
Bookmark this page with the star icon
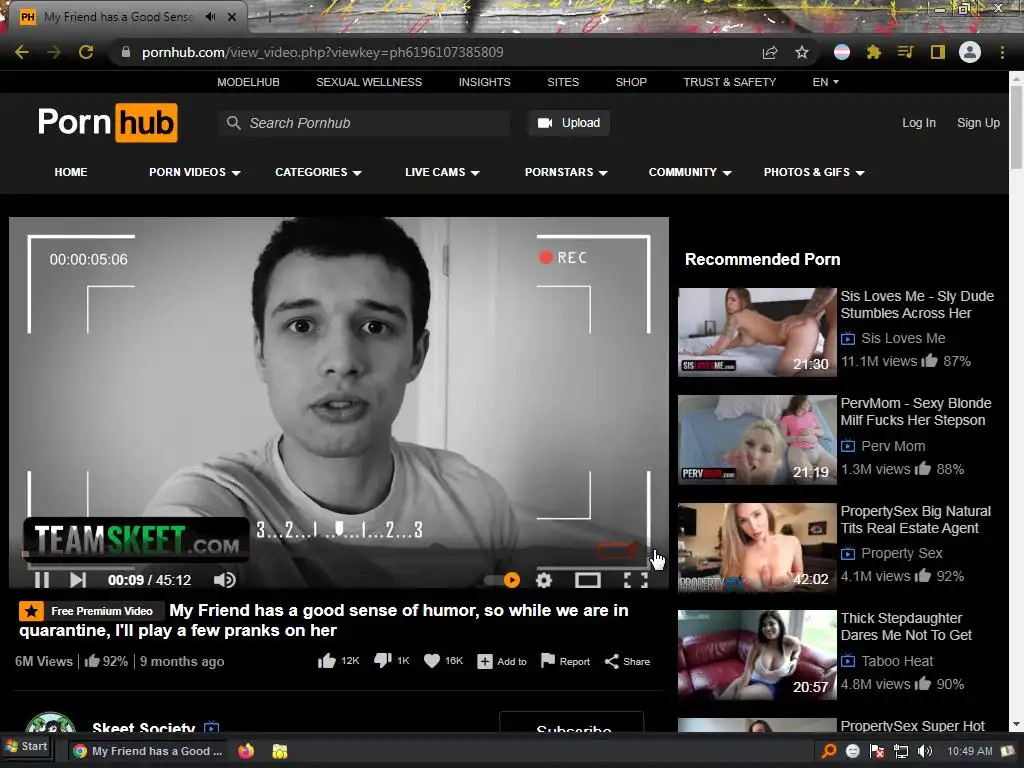point(802,52)
